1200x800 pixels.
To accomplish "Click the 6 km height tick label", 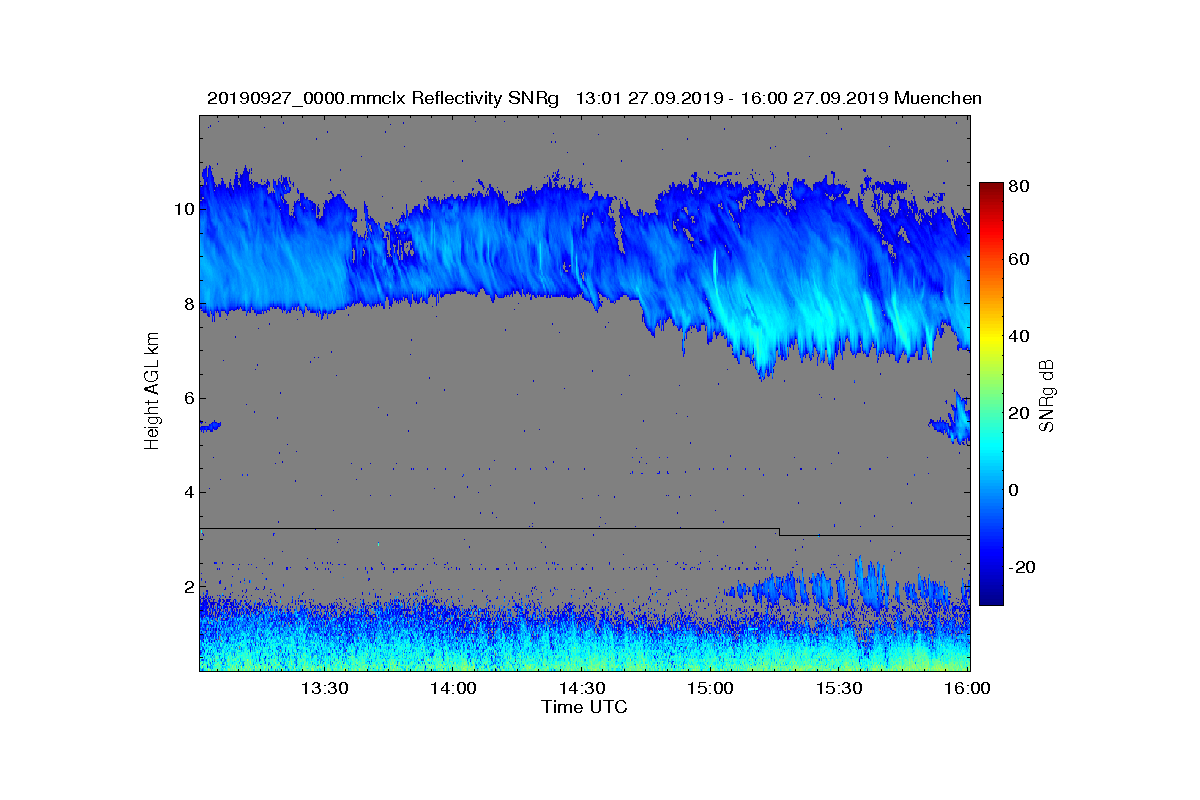I will (x=188, y=398).
